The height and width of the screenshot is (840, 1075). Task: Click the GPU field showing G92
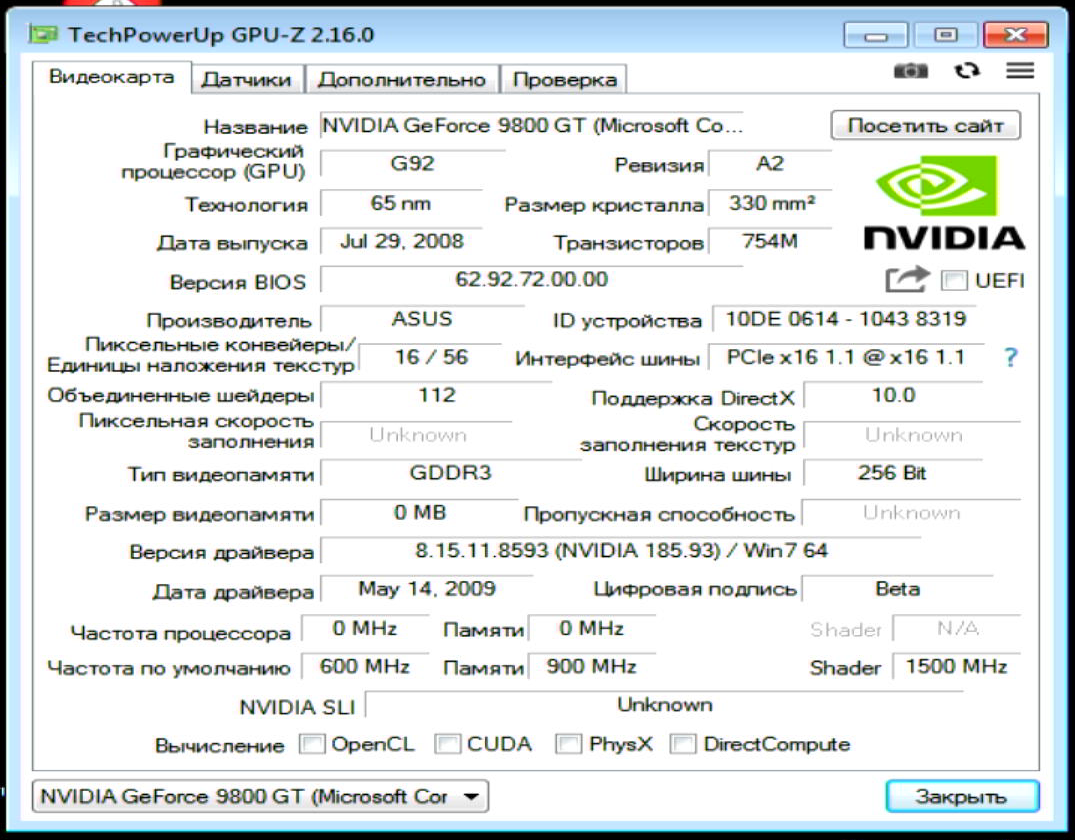coord(412,164)
